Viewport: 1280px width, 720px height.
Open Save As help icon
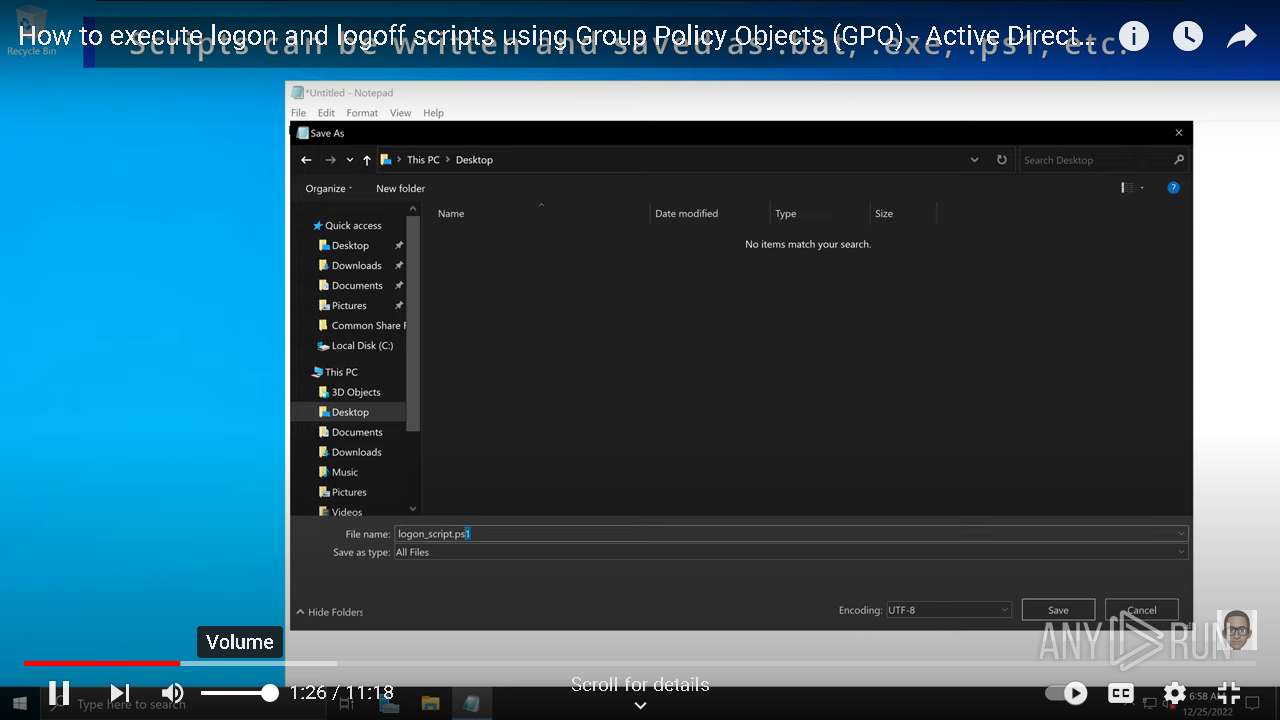[1173, 188]
